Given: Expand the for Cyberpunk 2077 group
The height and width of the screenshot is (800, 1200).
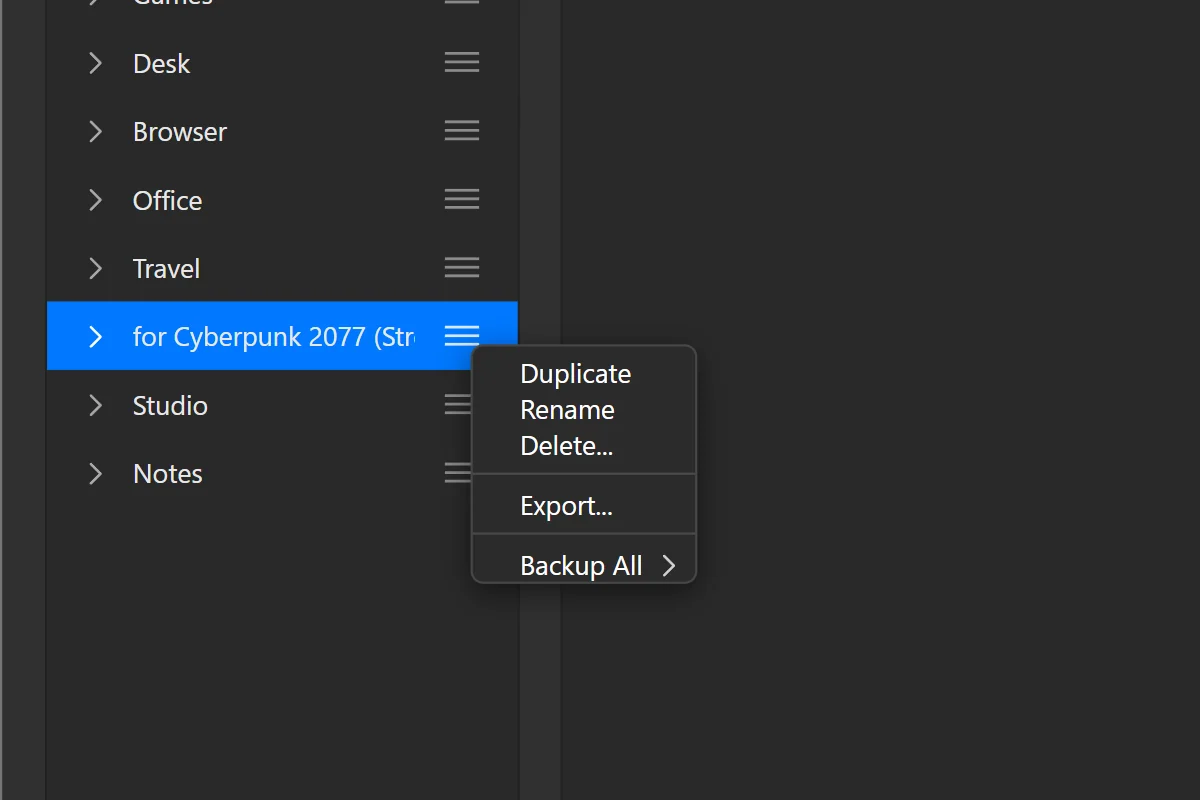Looking at the screenshot, I should click(96, 336).
